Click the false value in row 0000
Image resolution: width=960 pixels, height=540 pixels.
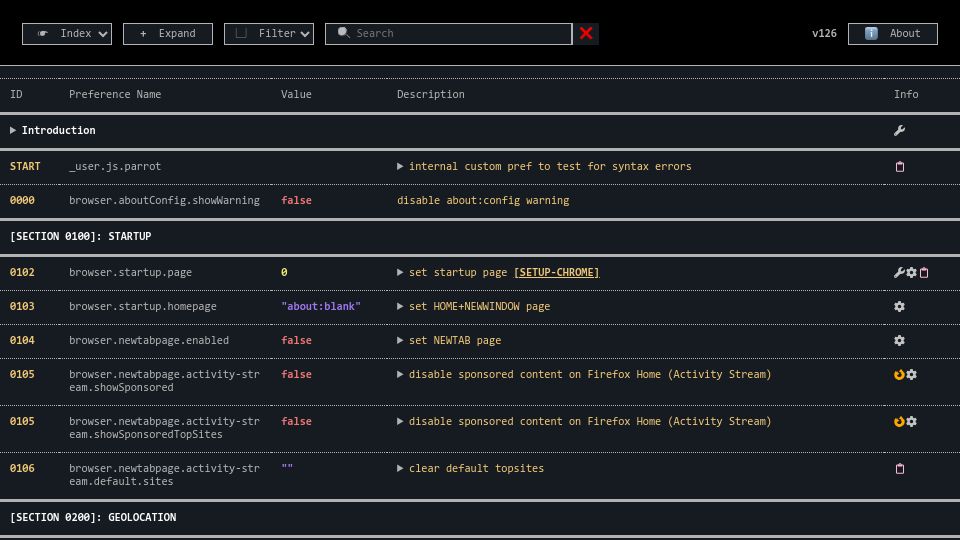tap(296, 200)
